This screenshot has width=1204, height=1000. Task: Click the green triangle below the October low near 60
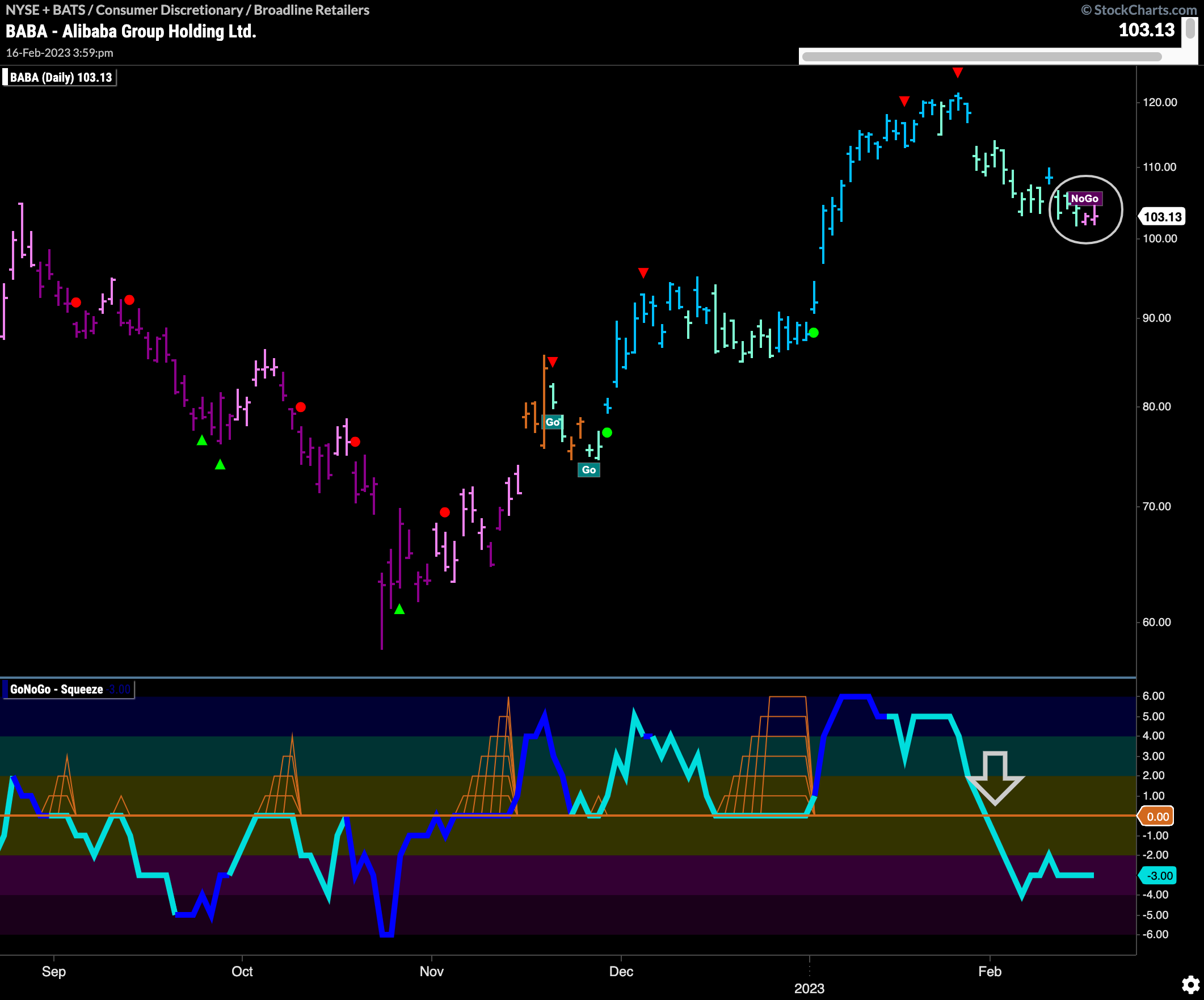tap(399, 609)
